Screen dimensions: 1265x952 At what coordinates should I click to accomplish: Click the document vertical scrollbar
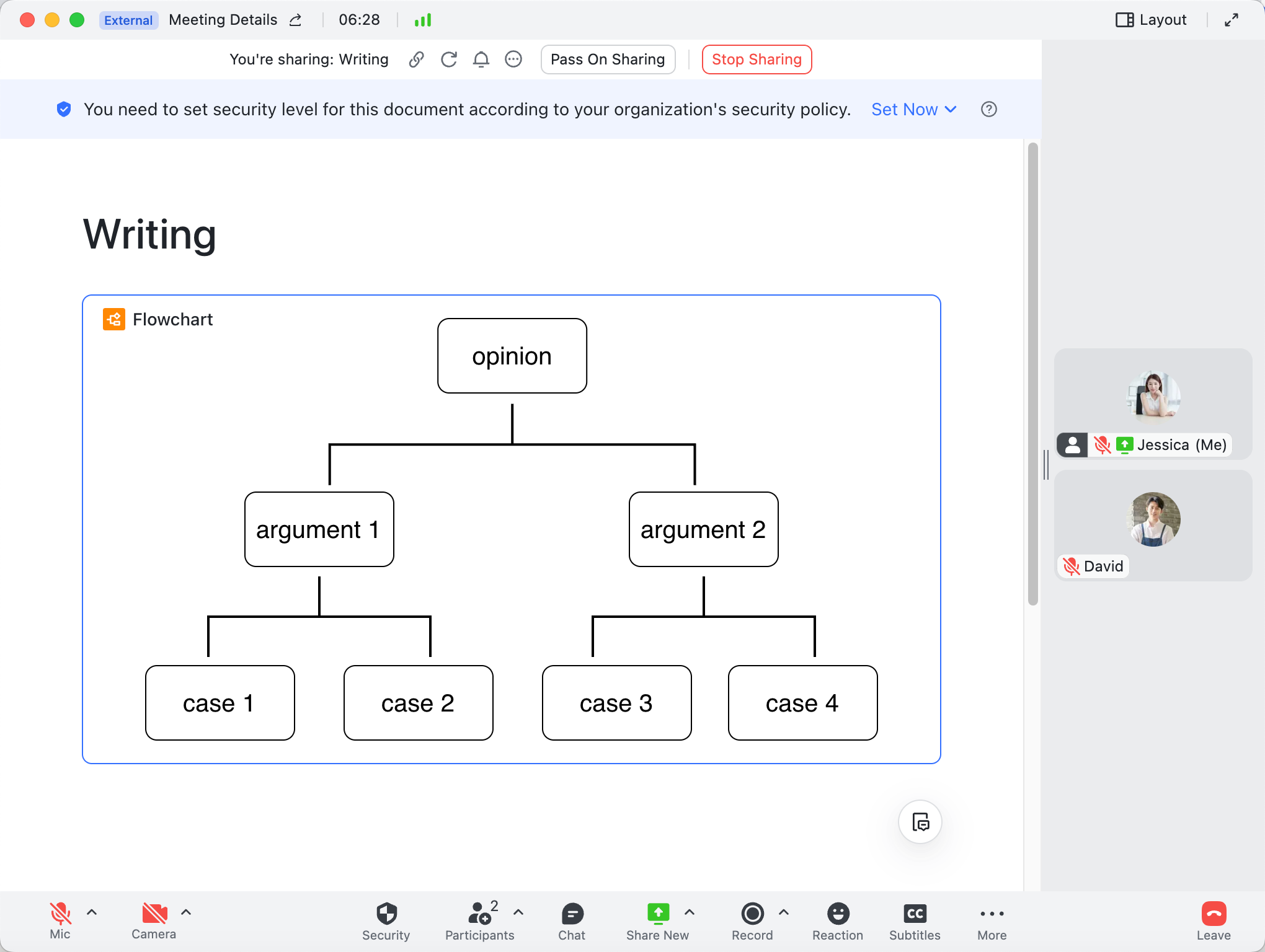tap(1032, 374)
